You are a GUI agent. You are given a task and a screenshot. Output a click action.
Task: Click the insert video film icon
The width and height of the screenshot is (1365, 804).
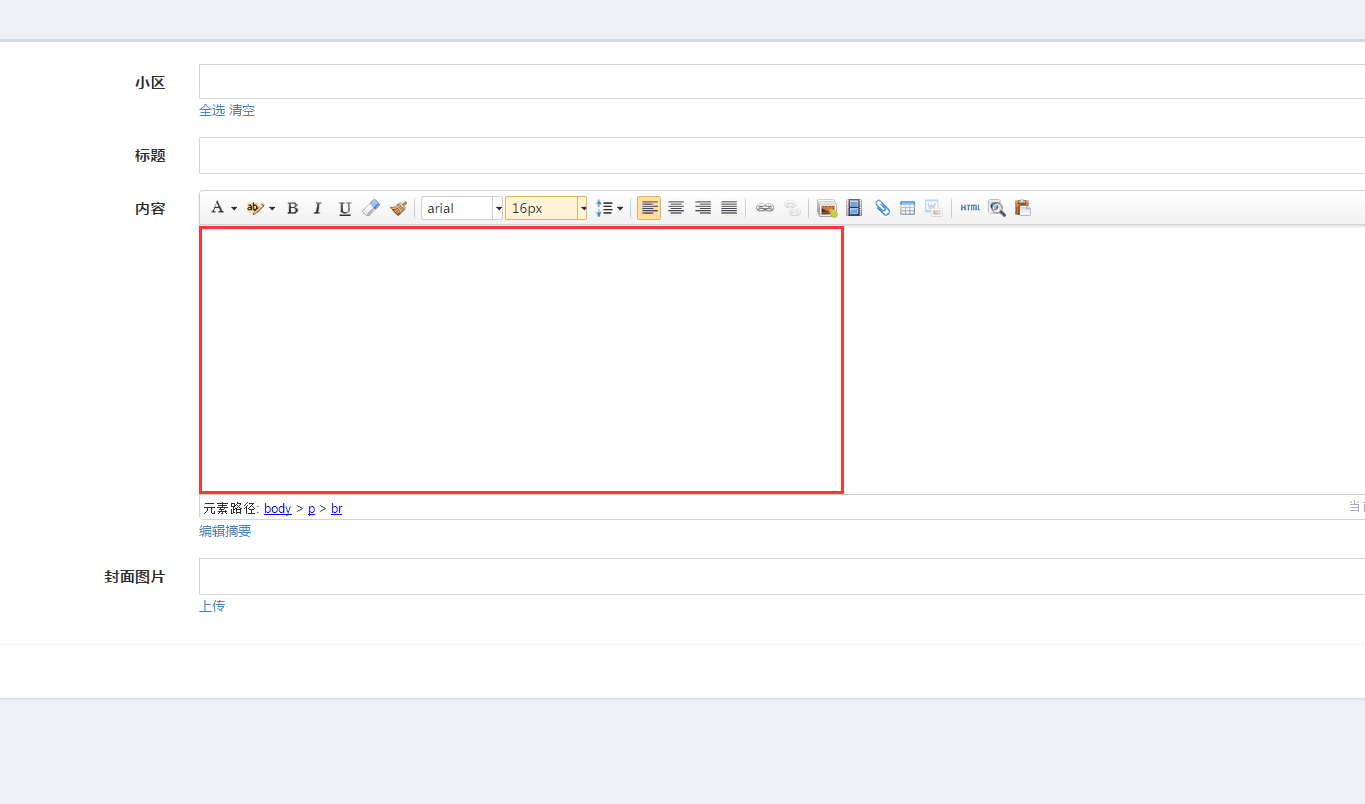854,208
